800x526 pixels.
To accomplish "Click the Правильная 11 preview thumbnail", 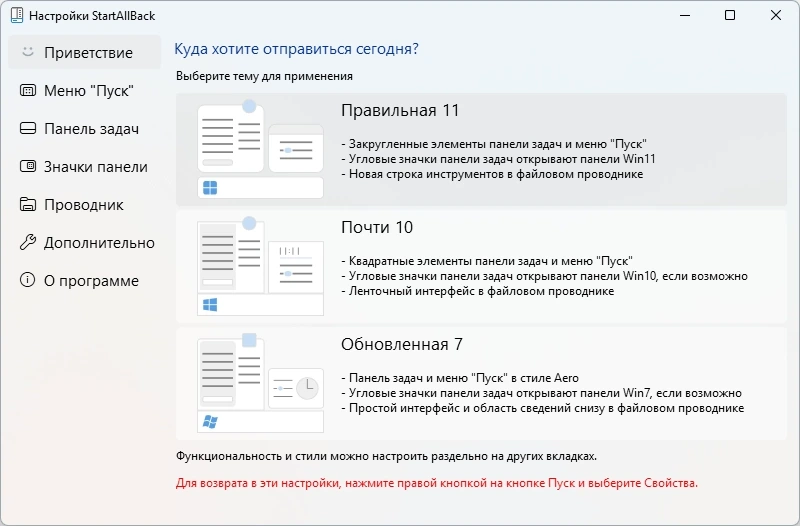I will (260, 149).
